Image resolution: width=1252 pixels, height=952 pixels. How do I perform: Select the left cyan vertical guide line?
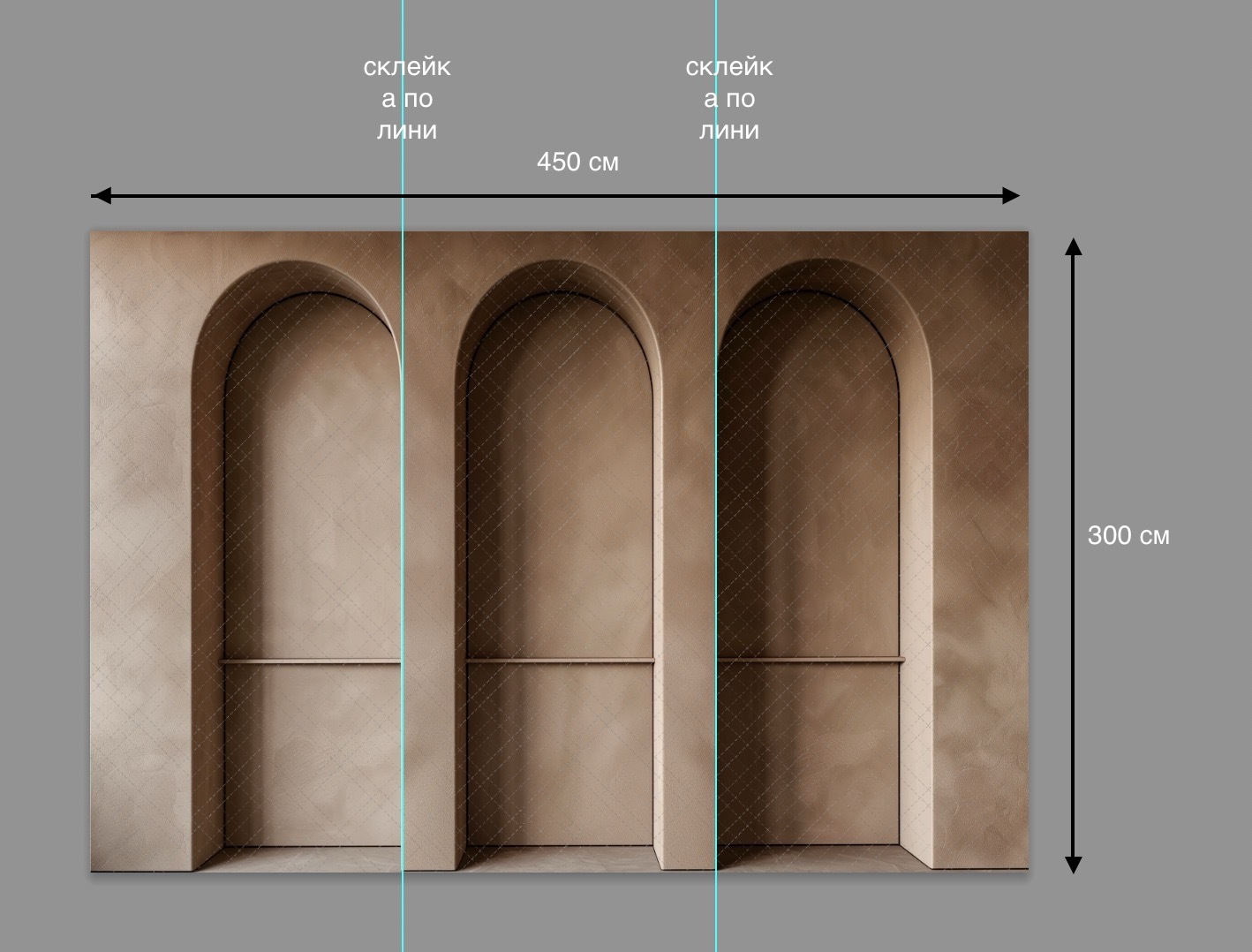403,476
